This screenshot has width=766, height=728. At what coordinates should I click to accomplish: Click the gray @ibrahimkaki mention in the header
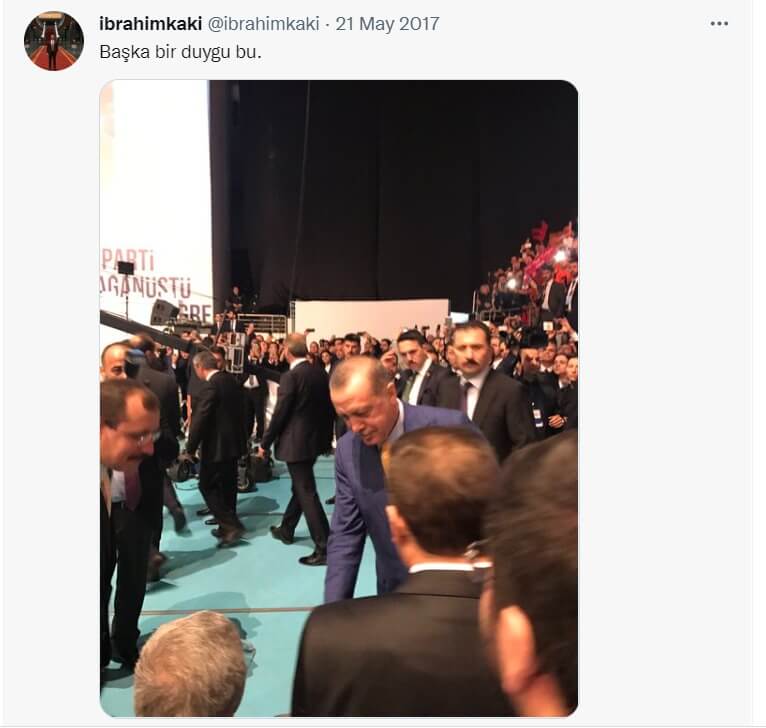[264, 24]
